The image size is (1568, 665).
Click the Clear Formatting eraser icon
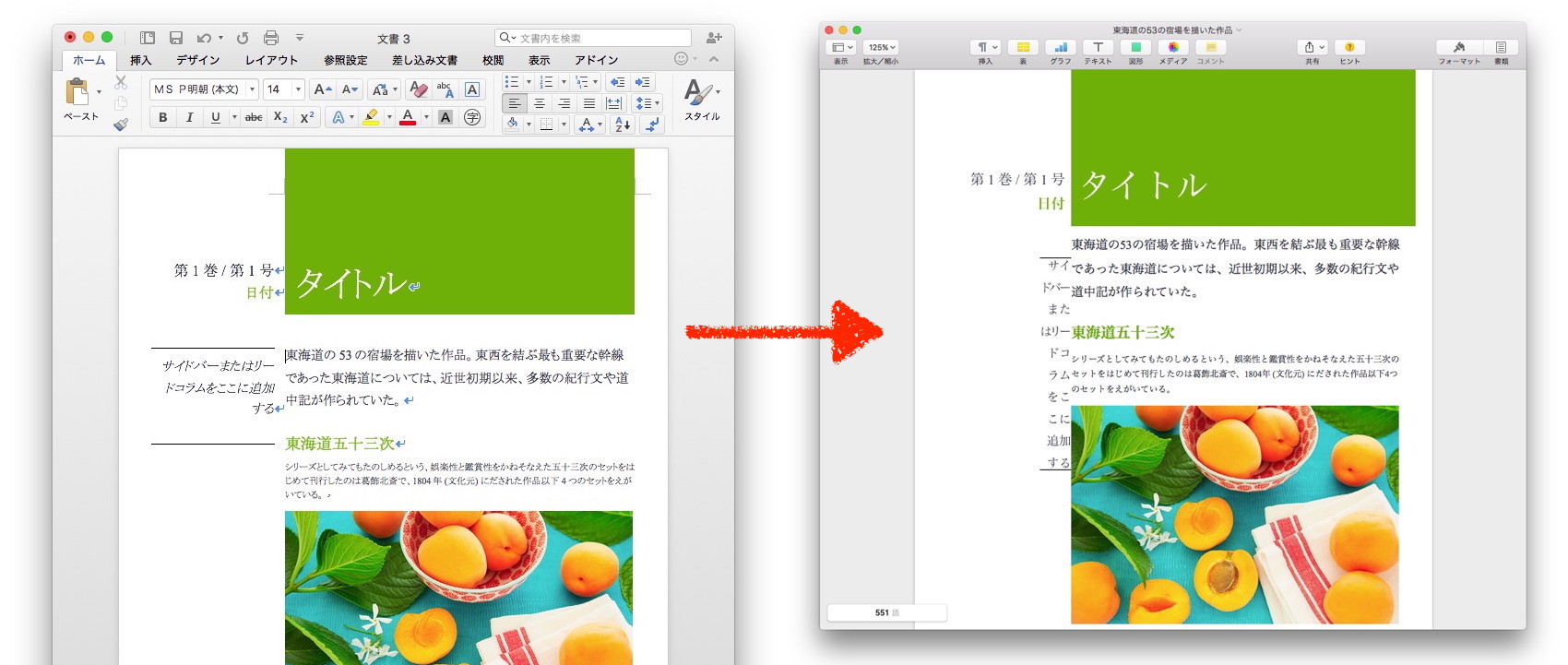tap(418, 89)
